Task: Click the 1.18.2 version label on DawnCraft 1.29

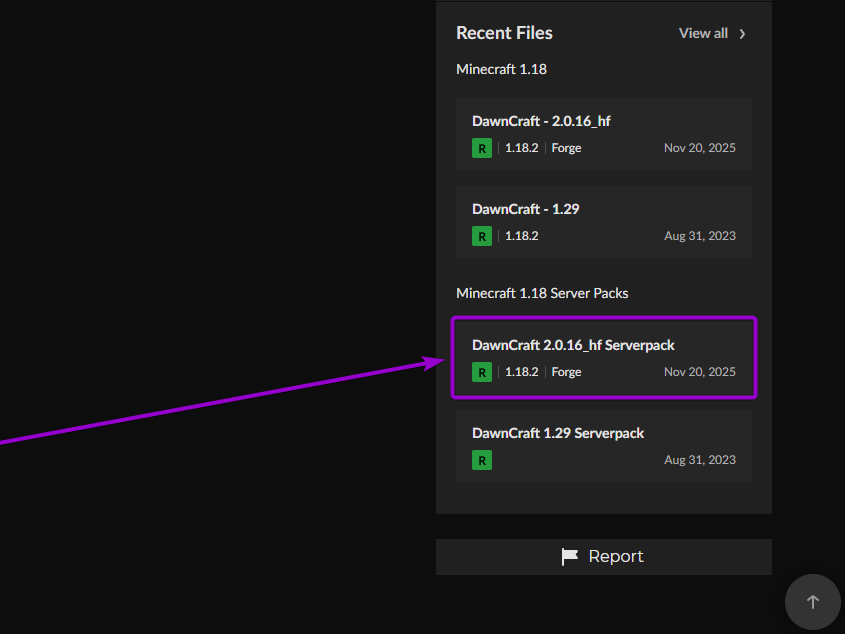Action: pyautogui.click(x=521, y=236)
